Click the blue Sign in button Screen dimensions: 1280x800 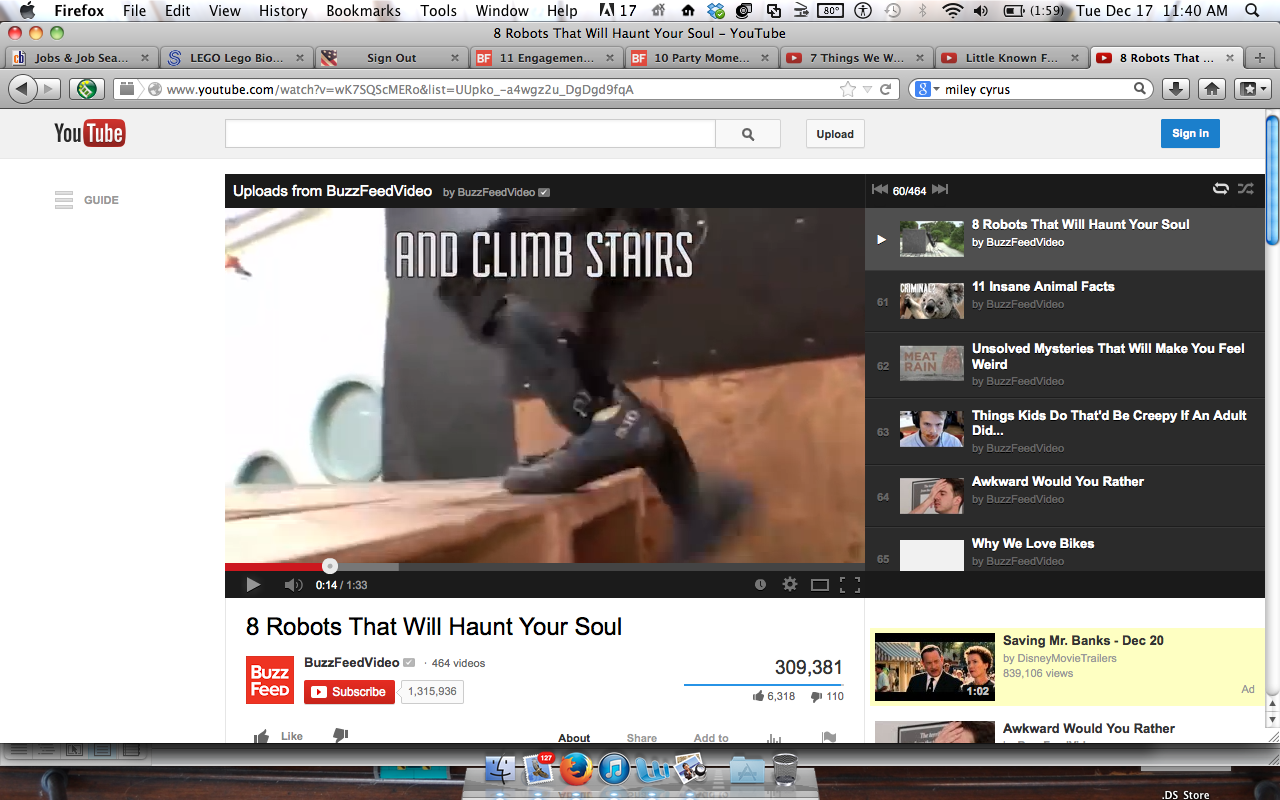(1190, 133)
